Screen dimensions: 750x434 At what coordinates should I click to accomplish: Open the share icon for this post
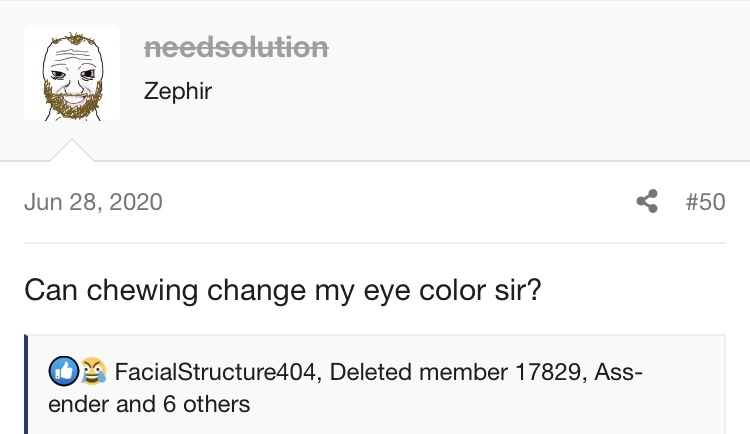647,201
